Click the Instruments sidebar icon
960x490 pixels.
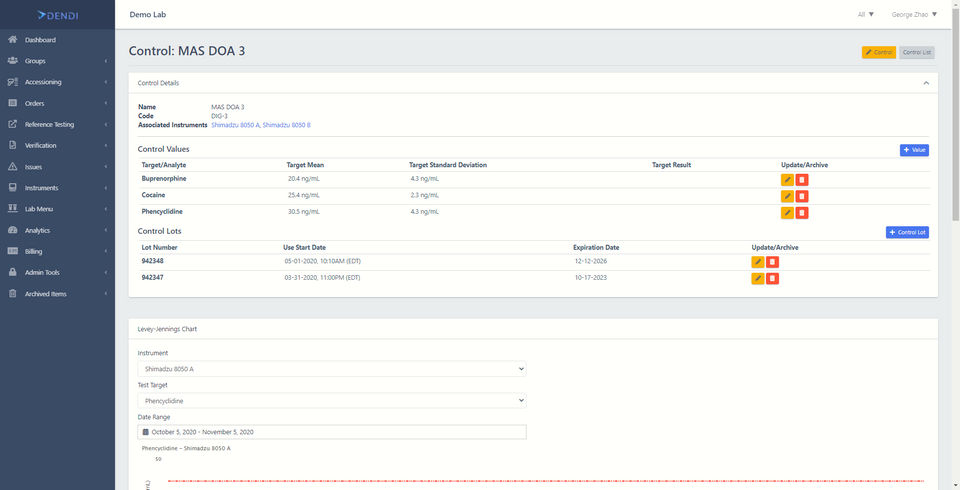point(12,187)
